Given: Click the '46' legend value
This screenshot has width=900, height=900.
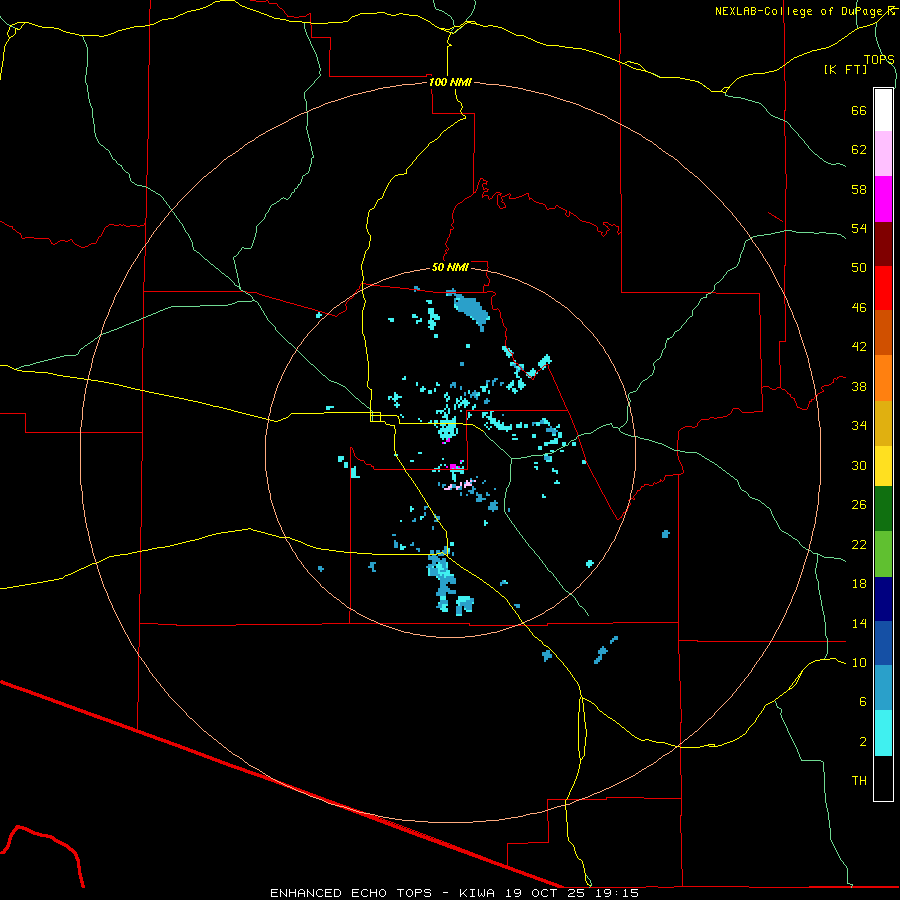Looking at the screenshot, I should (859, 308).
